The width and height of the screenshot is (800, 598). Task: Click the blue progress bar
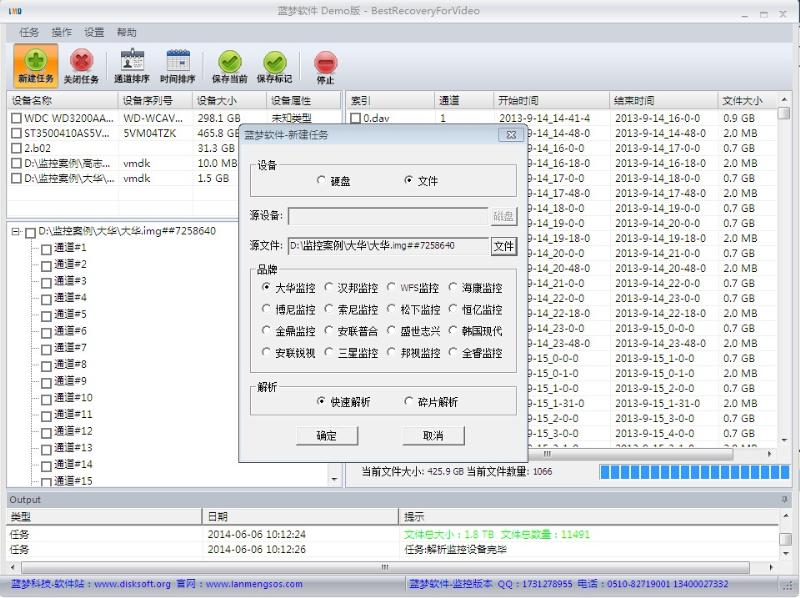click(690, 472)
